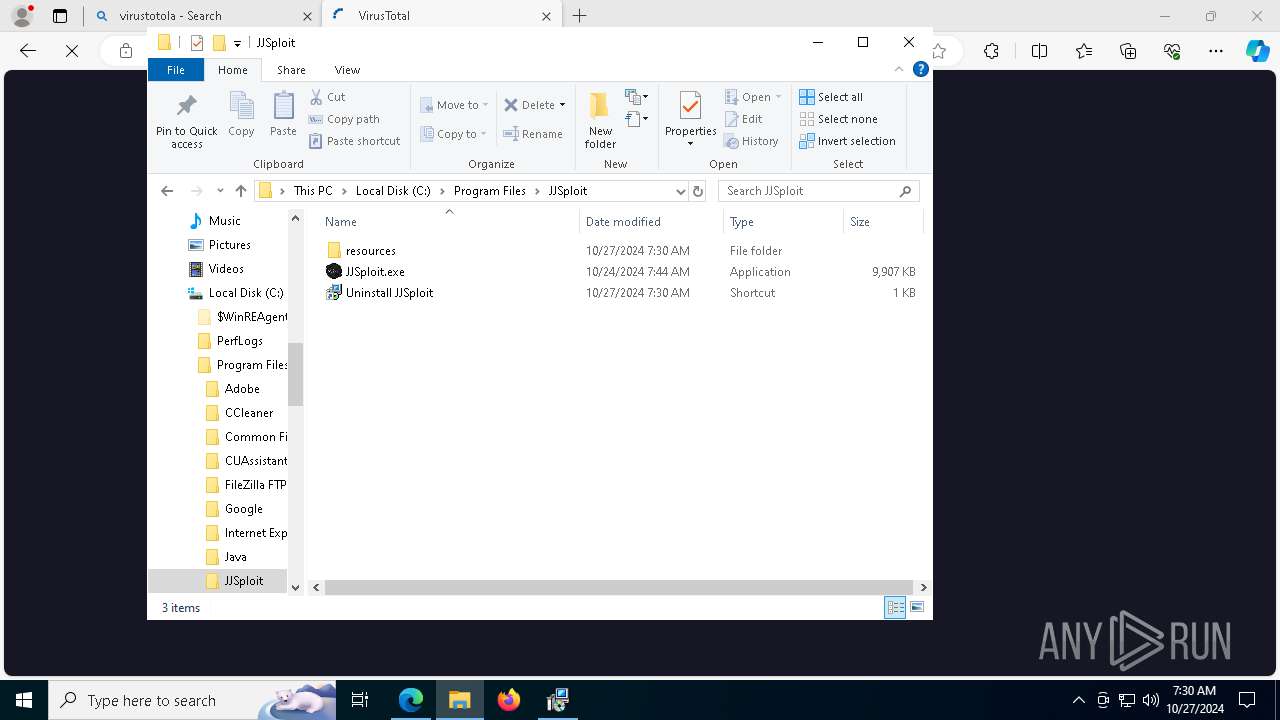This screenshot has height=720, width=1280.
Task: Open the New item dropdown
Action: 637,97
